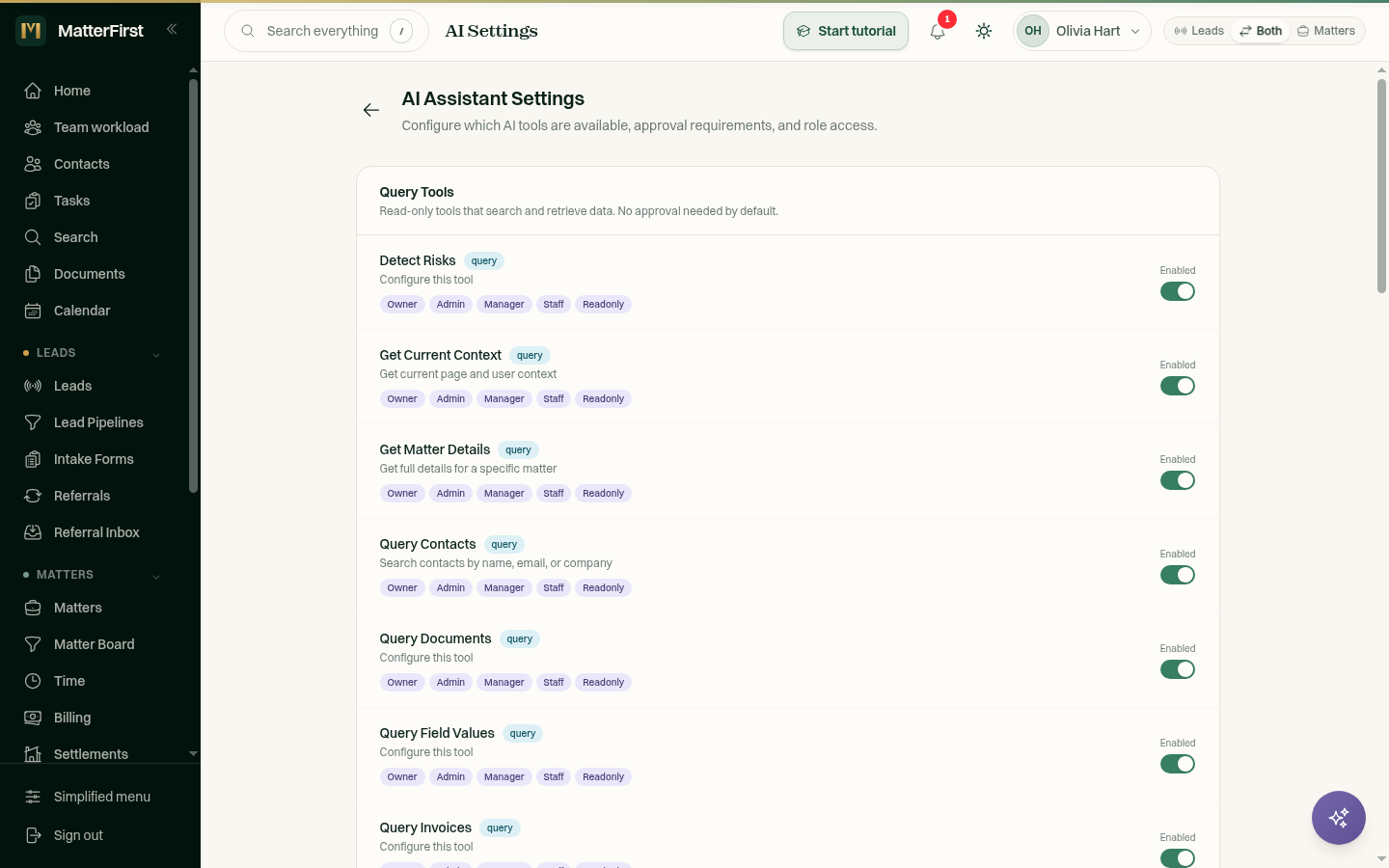
Task: Click the query tag beside Detect Risks
Action: coord(484,260)
